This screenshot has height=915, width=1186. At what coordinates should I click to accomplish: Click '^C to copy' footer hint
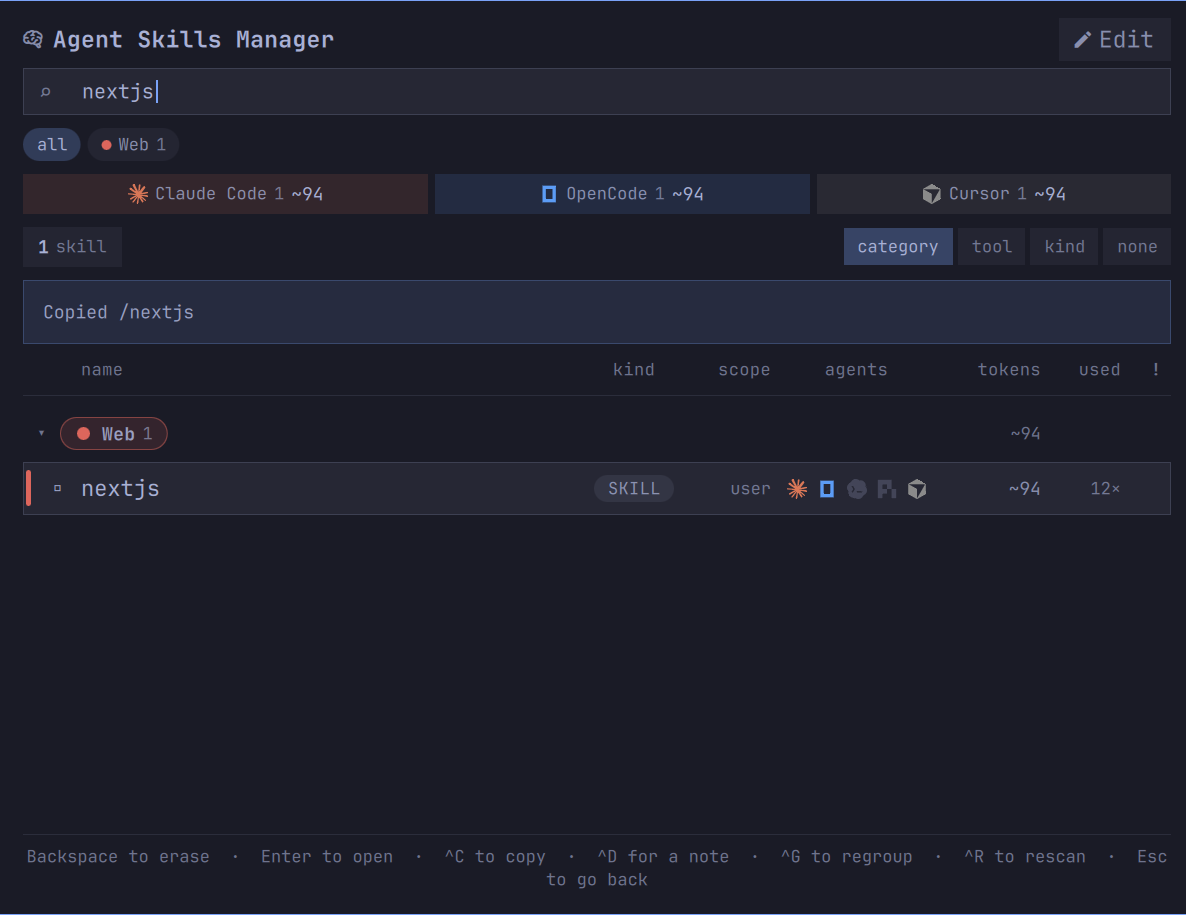pyautogui.click(x=495, y=857)
